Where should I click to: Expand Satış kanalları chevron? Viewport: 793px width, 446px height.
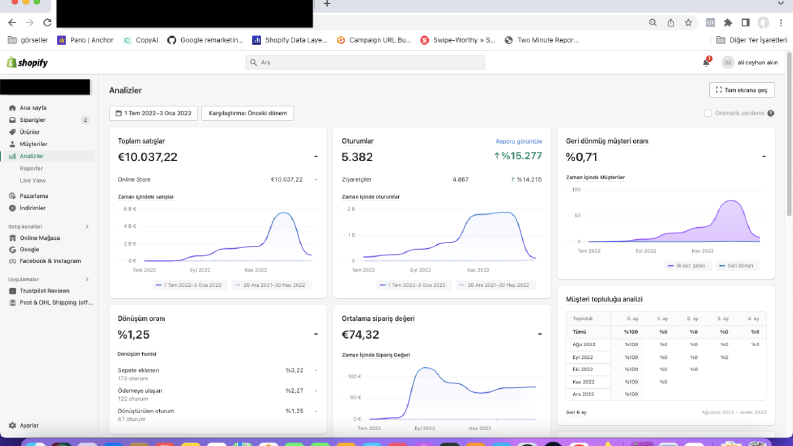coord(87,227)
